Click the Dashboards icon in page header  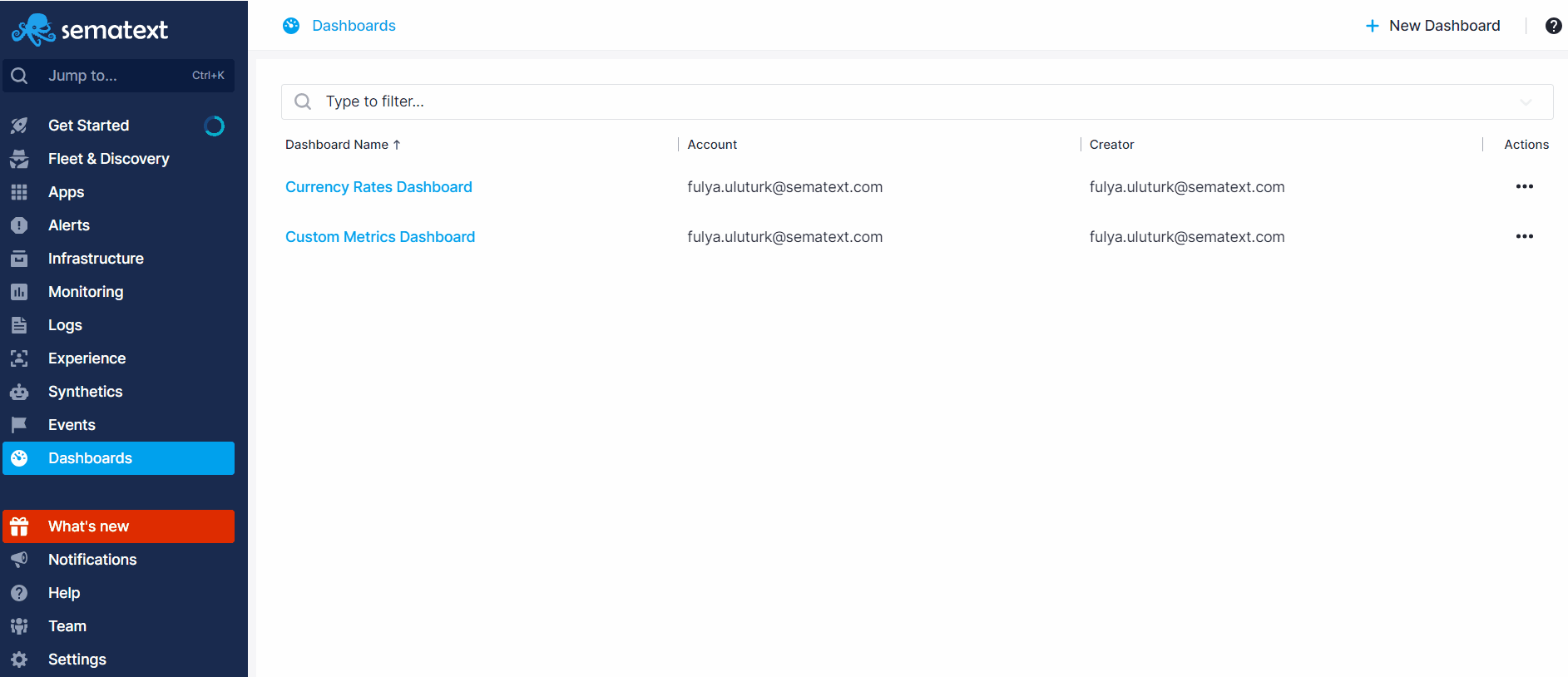(x=291, y=26)
